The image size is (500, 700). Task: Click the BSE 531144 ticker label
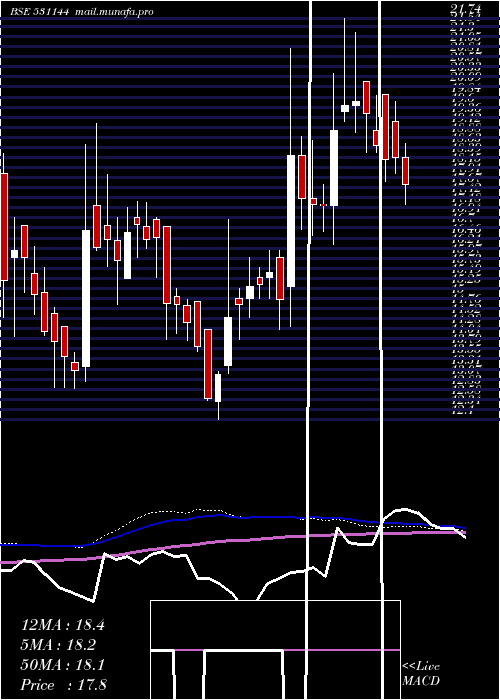[x=40, y=12]
